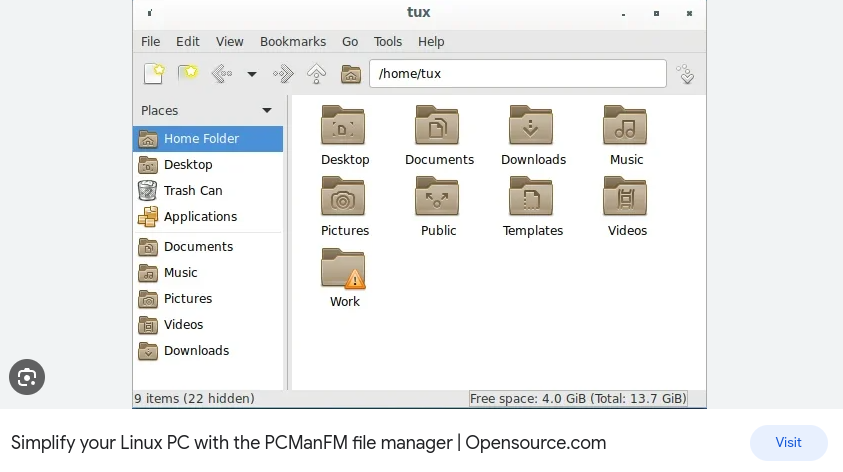Go to parent folder with Up arrow
The width and height of the screenshot is (843, 472).
tap(317, 74)
